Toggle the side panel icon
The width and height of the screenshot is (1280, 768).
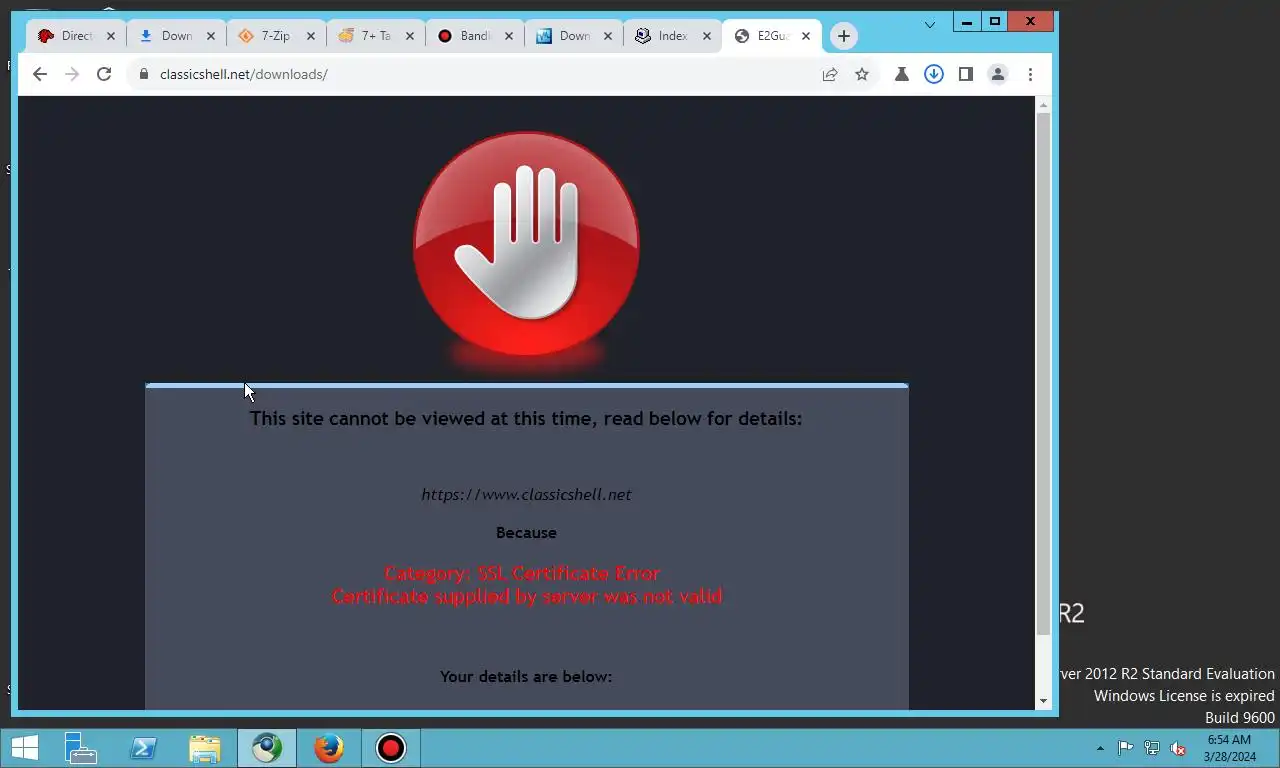[x=966, y=74]
